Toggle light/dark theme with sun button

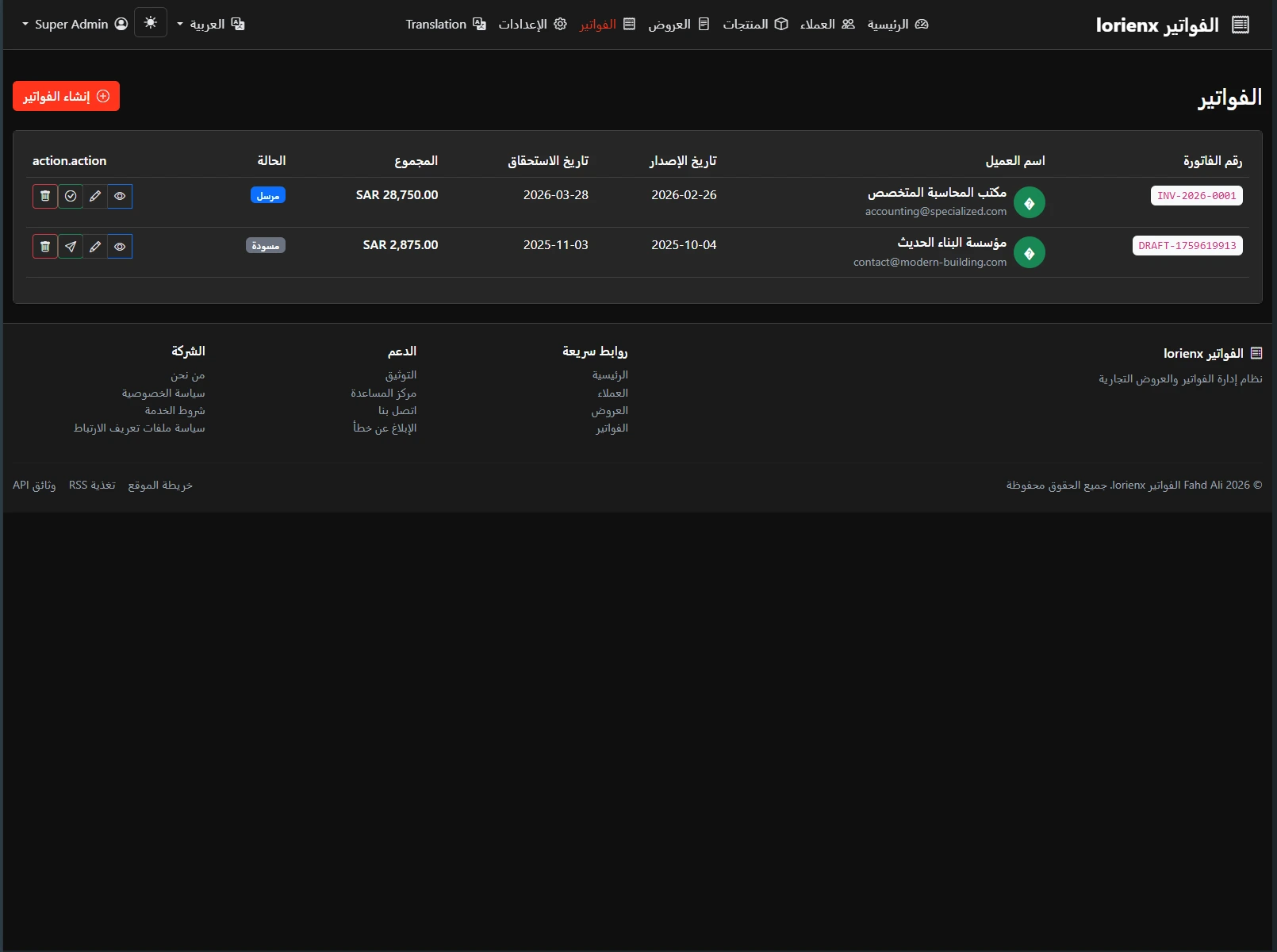(x=151, y=23)
